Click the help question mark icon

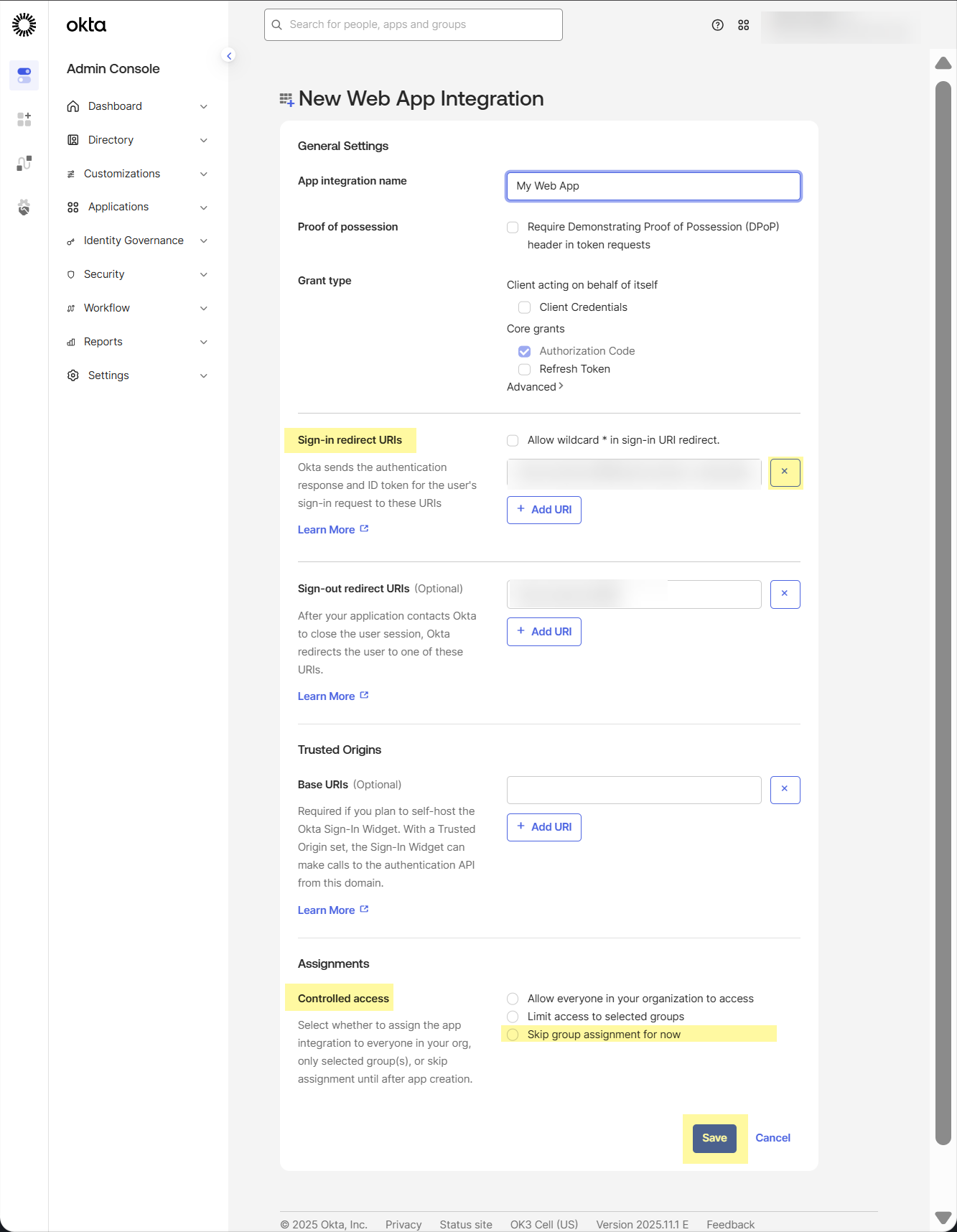(x=717, y=25)
